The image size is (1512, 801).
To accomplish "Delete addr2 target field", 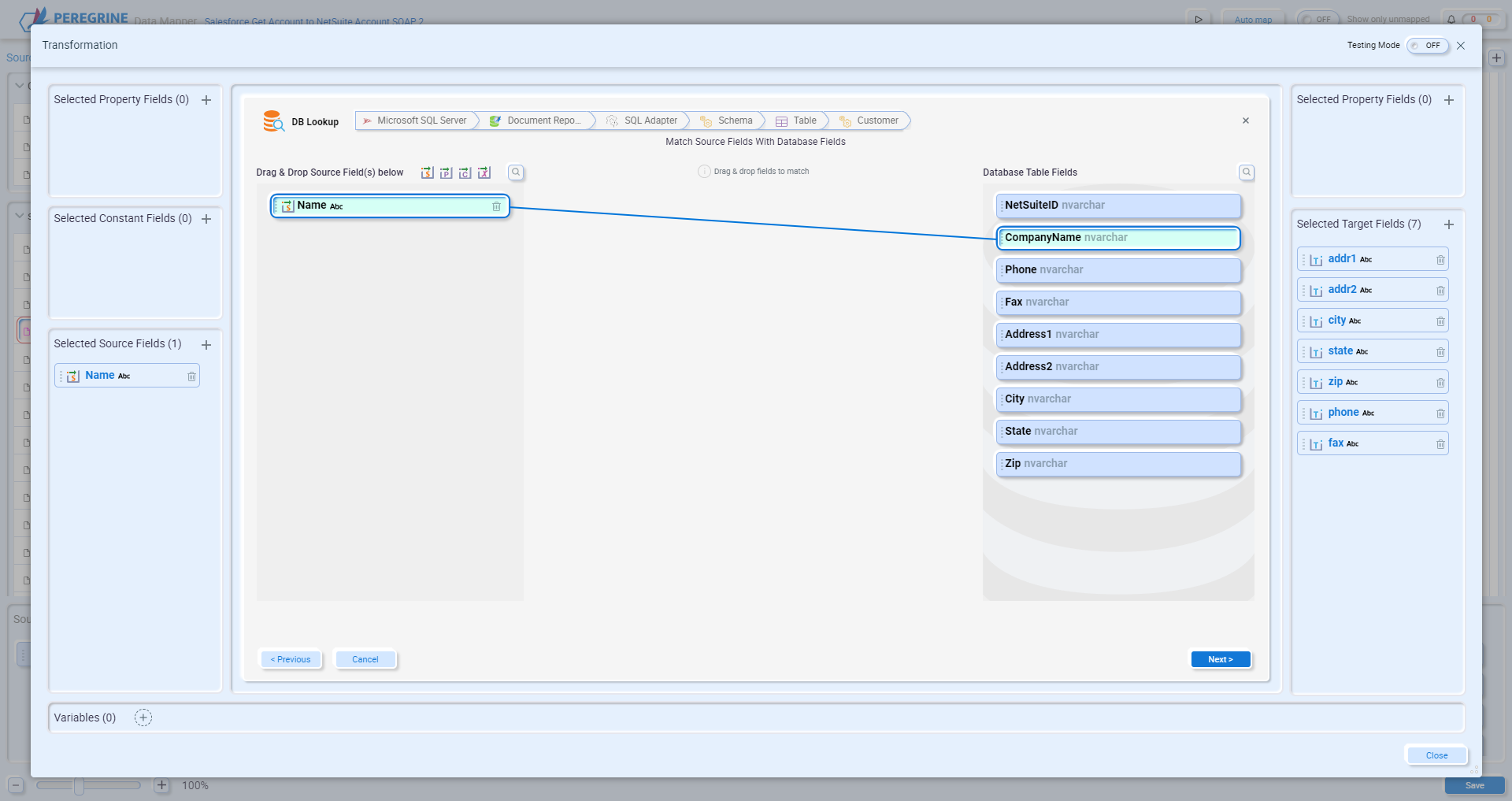I will point(1440,291).
